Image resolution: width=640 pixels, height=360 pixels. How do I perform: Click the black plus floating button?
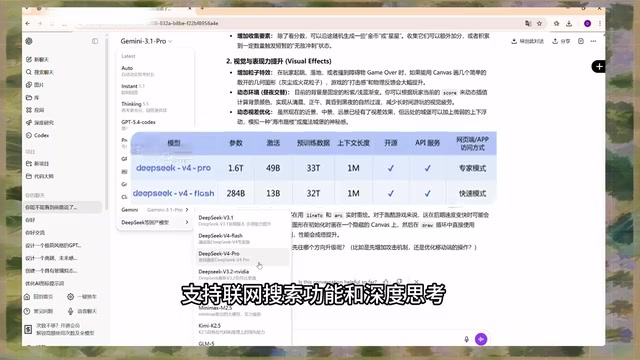[x=598, y=67]
